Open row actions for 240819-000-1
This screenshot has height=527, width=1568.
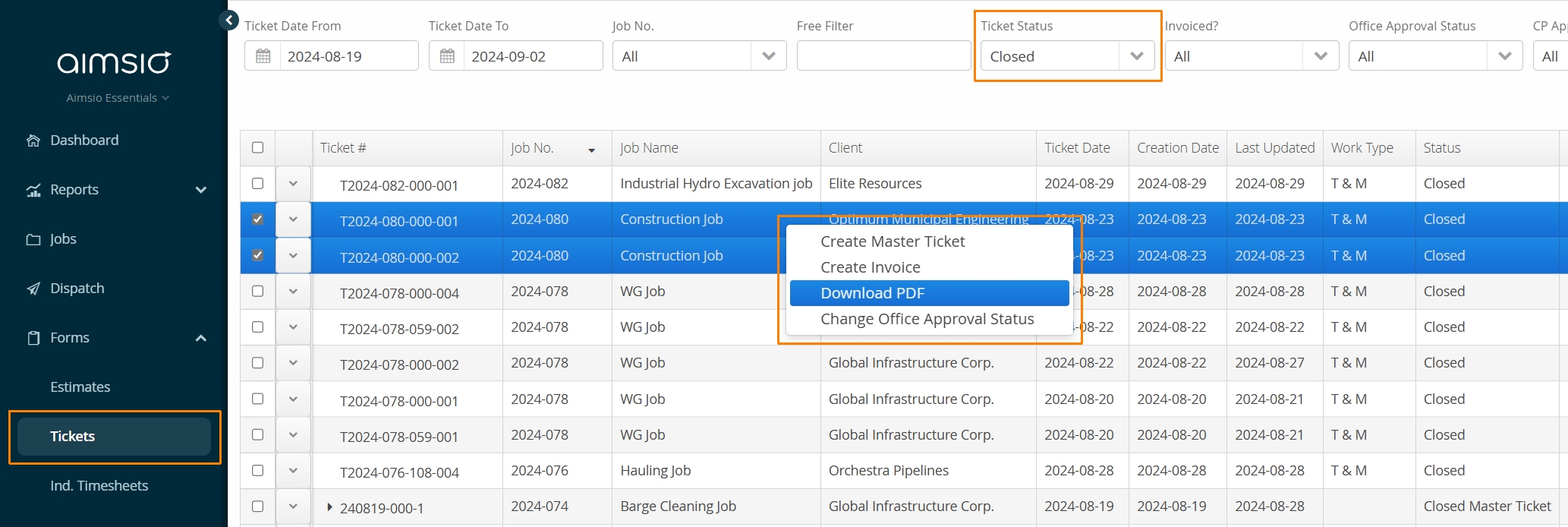click(x=293, y=506)
